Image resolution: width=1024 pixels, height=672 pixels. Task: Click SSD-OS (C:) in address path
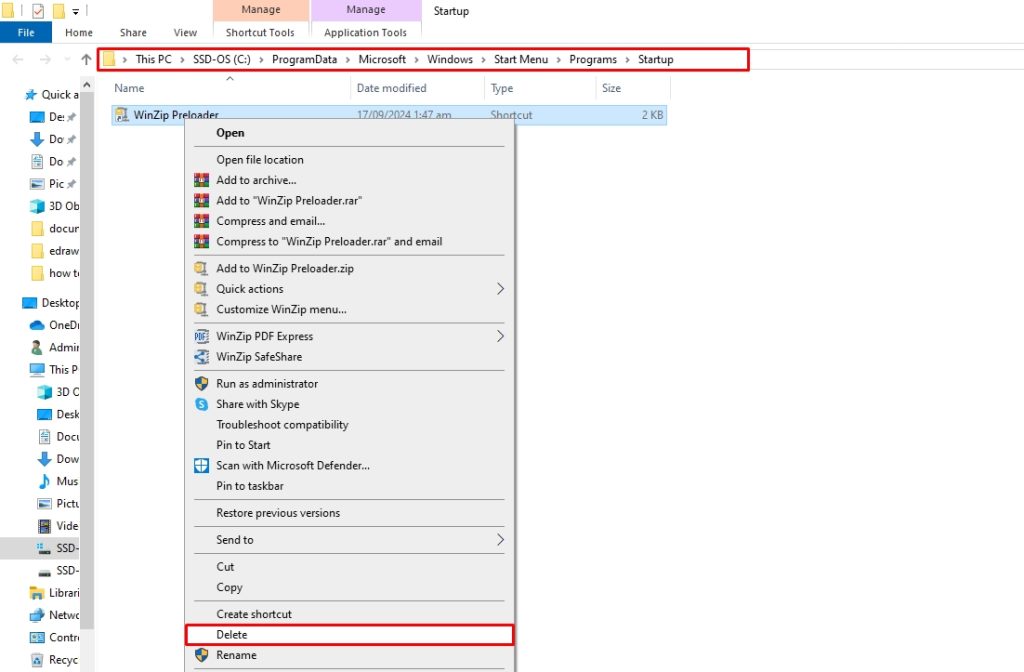click(x=221, y=59)
